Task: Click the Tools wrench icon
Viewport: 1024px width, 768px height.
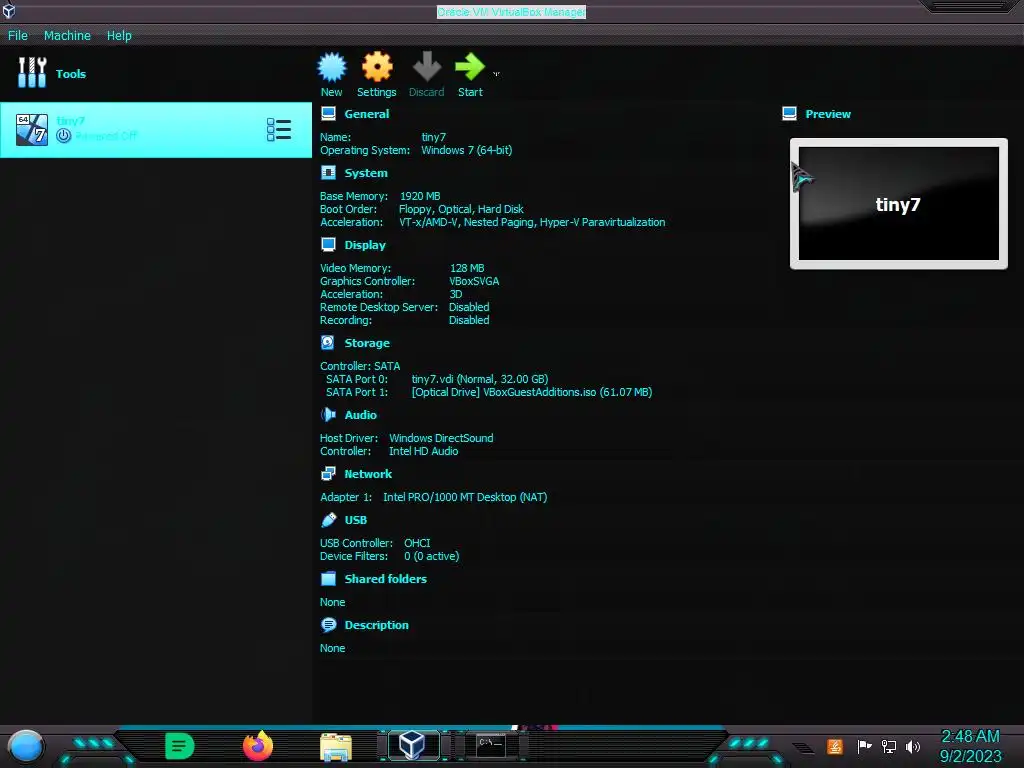Action: [32, 72]
